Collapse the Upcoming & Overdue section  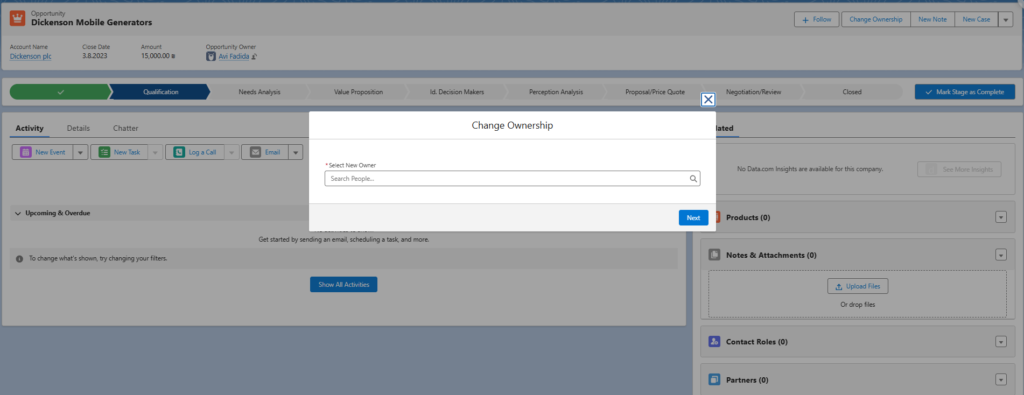click(18, 213)
